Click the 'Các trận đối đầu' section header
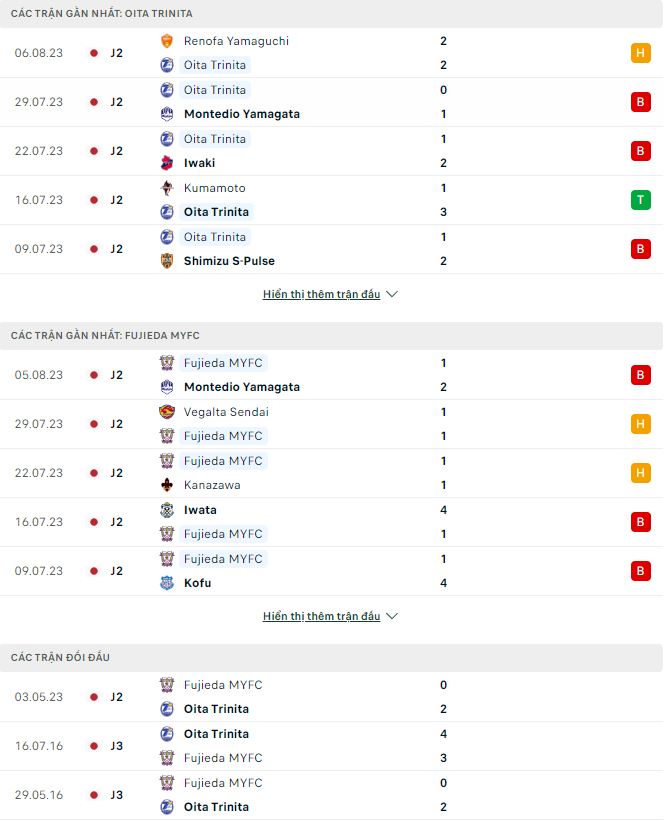This screenshot has height=821, width=672. pos(60,657)
